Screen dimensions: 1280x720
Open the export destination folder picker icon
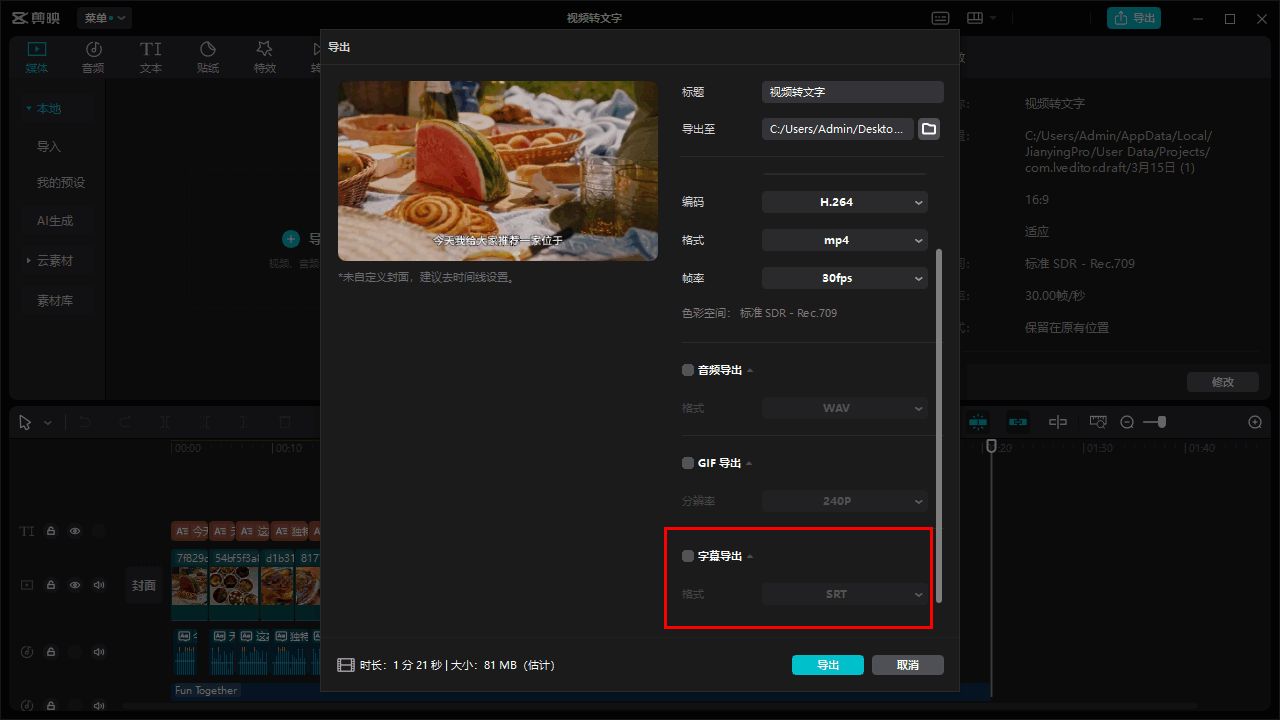point(928,129)
